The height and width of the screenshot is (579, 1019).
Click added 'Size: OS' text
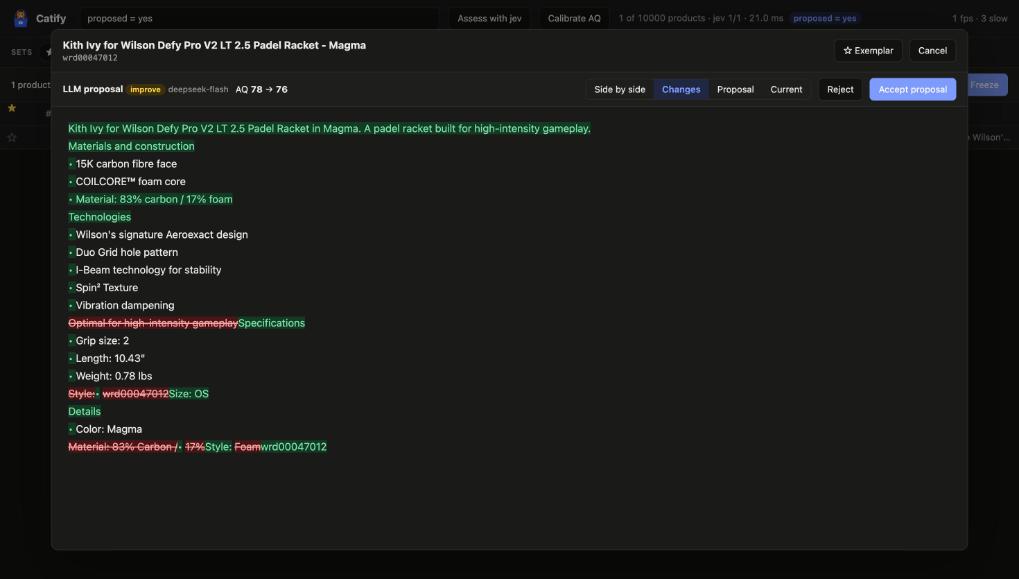(188, 394)
